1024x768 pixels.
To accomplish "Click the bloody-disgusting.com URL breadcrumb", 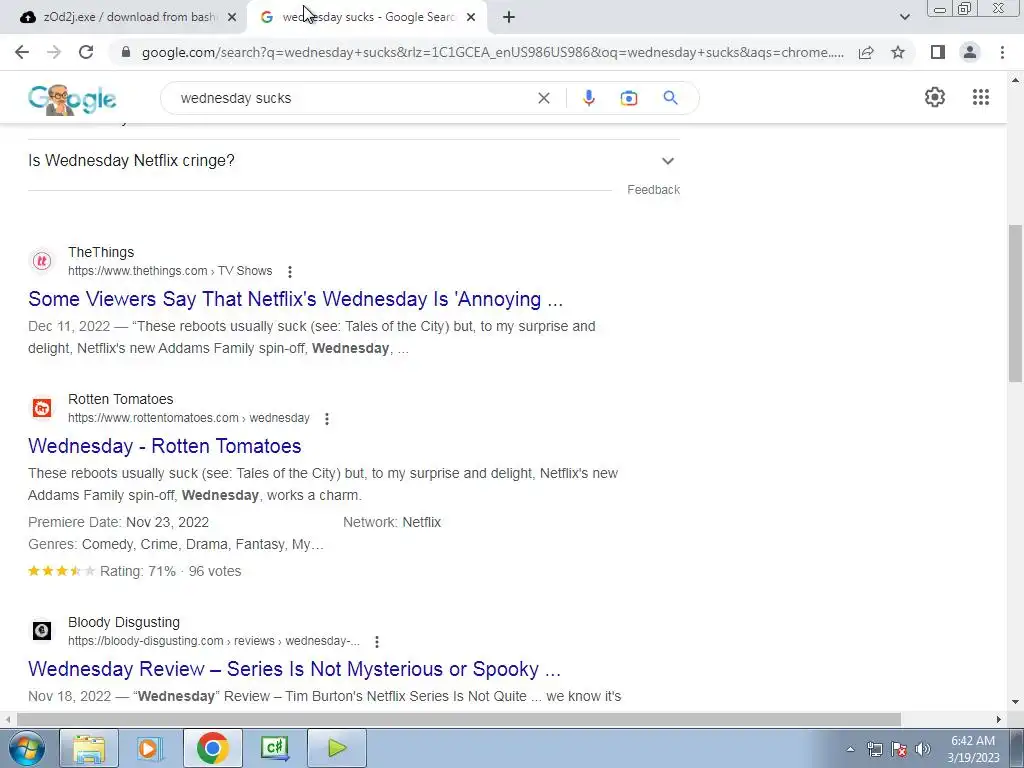I will coord(214,641).
